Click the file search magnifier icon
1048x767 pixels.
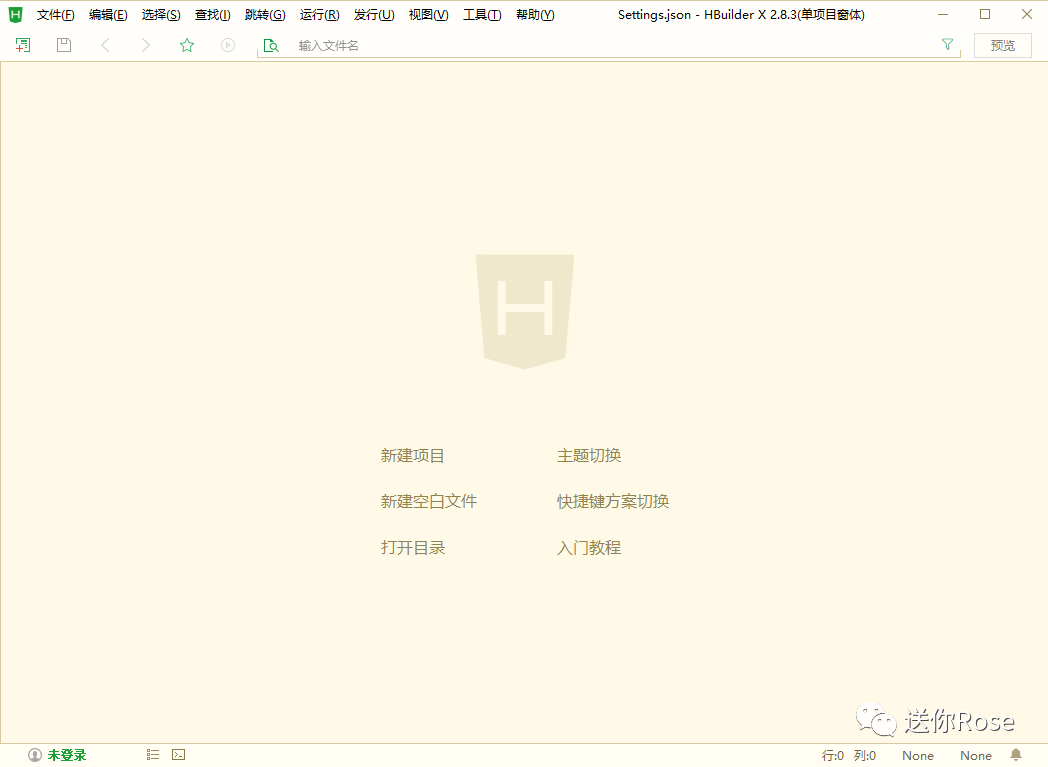point(271,45)
